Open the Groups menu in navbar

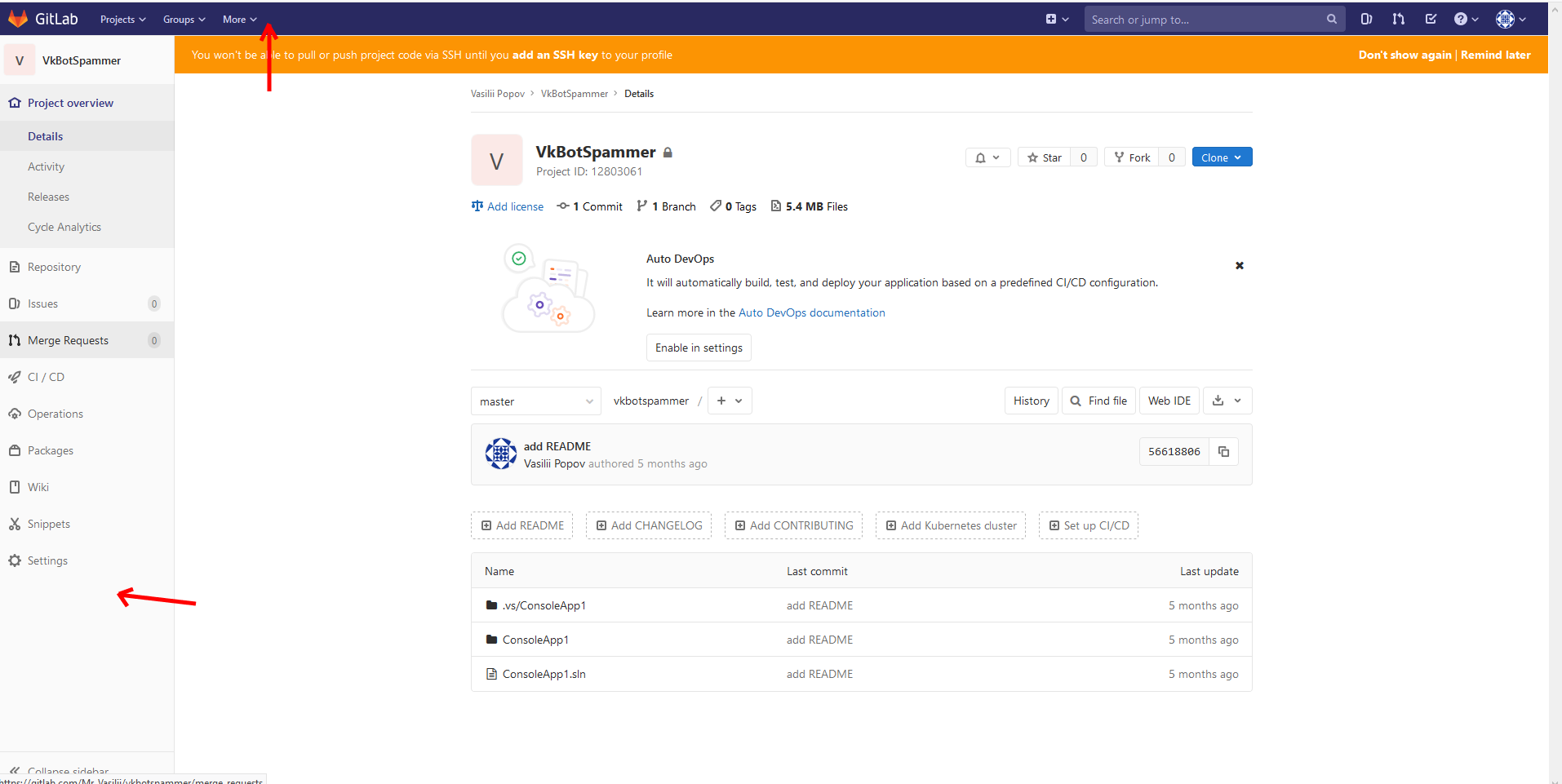(x=184, y=20)
